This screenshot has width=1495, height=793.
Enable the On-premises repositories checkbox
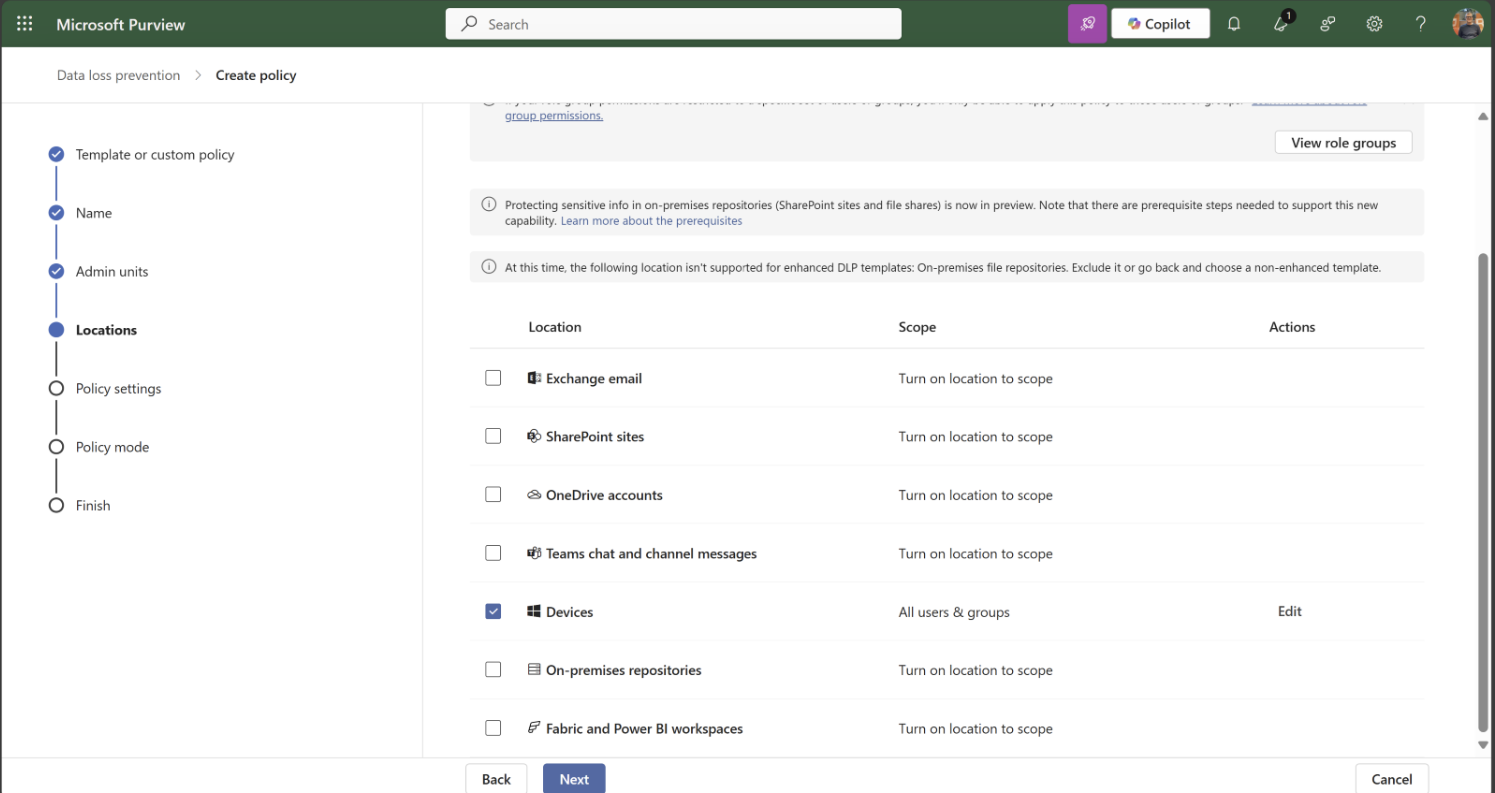493,669
